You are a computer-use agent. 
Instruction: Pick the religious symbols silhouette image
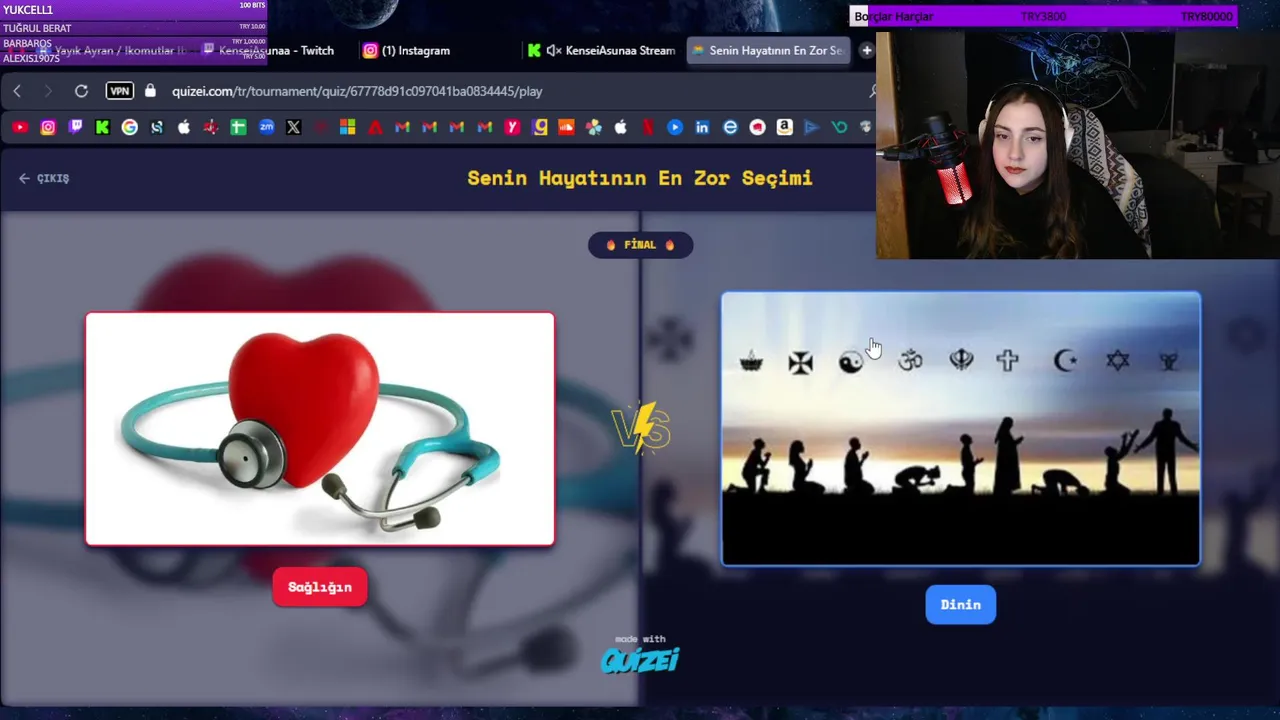(961, 429)
